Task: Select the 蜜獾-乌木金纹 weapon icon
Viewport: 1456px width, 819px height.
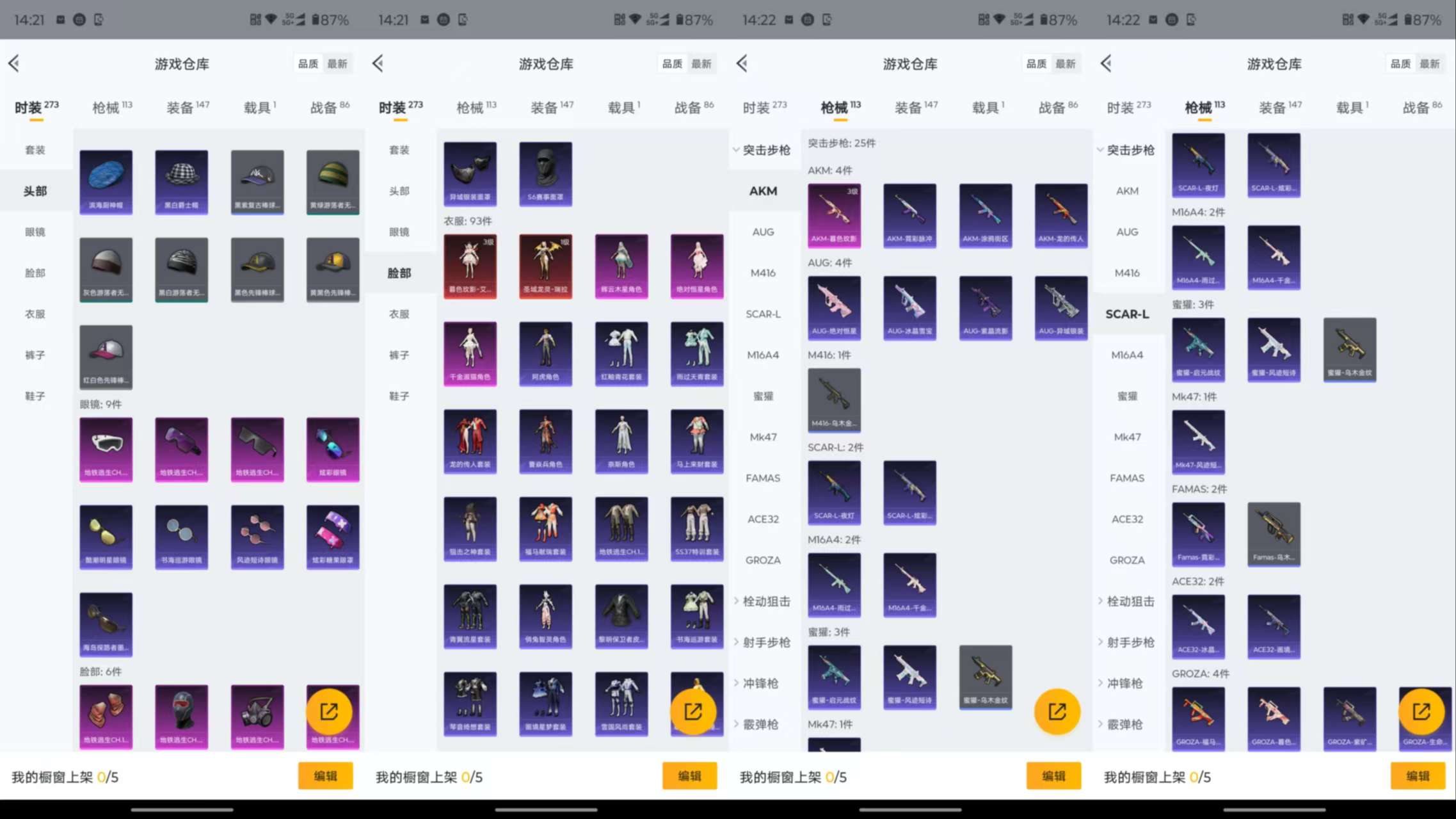Action: click(1349, 350)
